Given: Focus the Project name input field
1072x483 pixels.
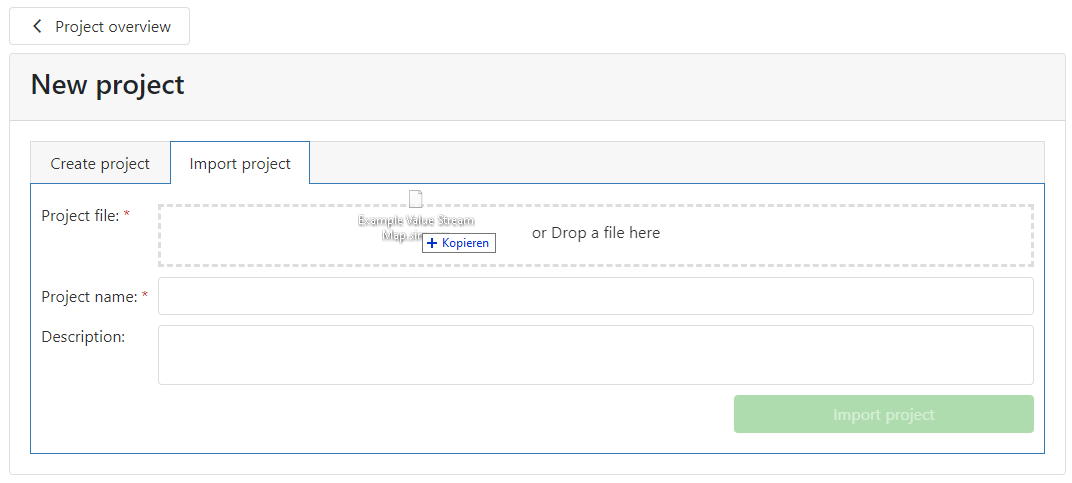Looking at the screenshot, I should [x=595, y=296].
